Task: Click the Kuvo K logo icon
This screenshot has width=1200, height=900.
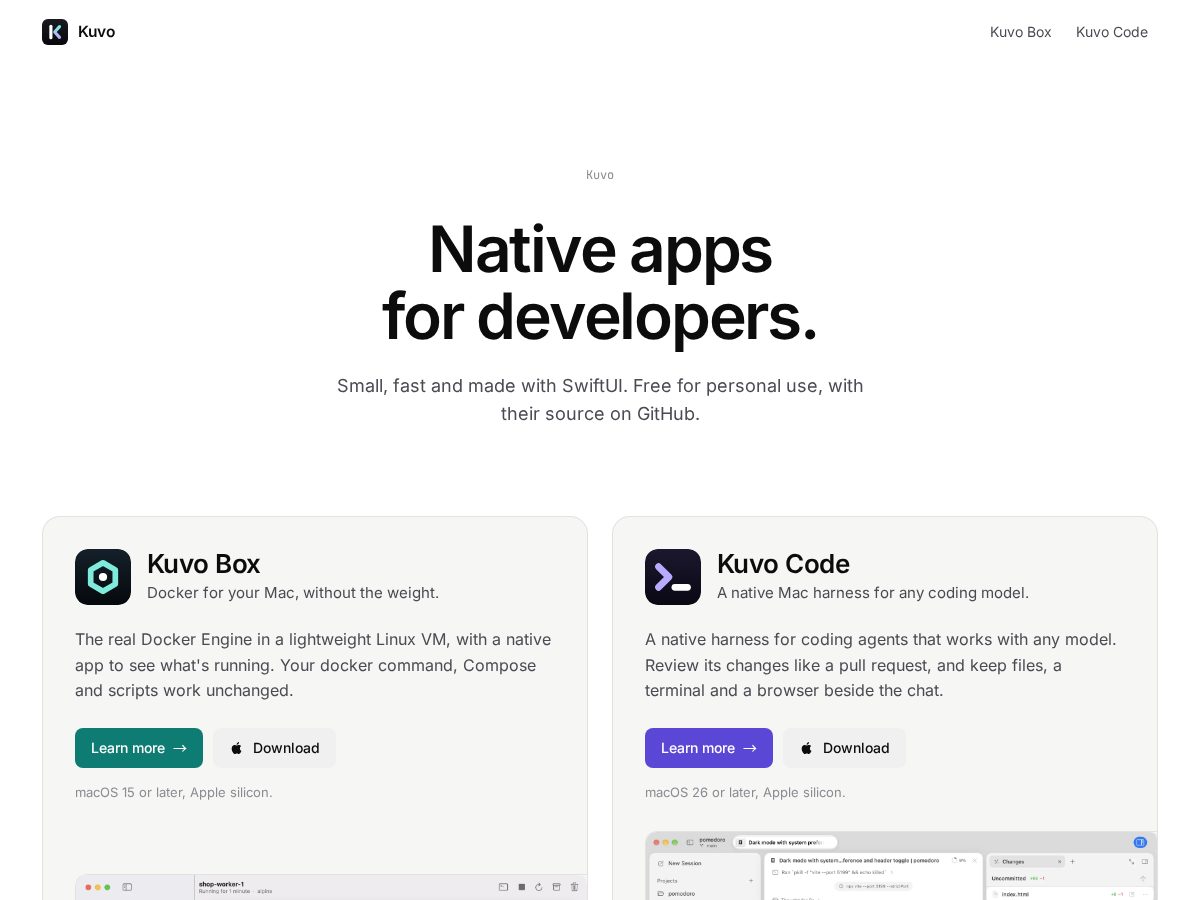Action: (x=55, y=32)
